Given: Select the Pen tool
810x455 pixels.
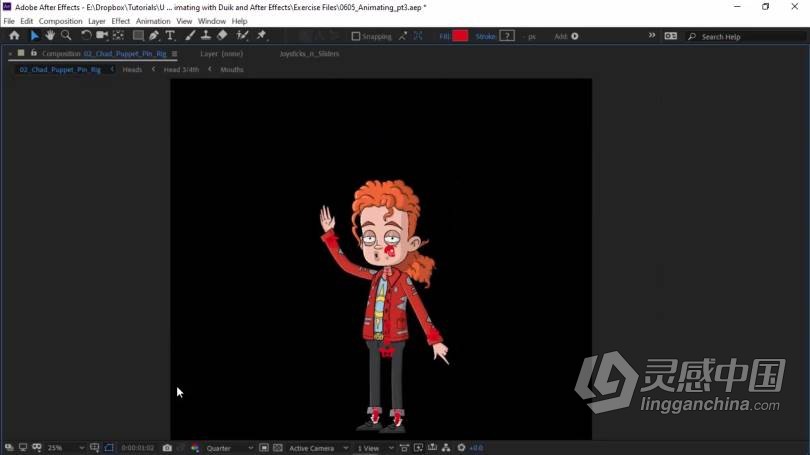Looking at the screenshot, I should (x=154, y=36).
